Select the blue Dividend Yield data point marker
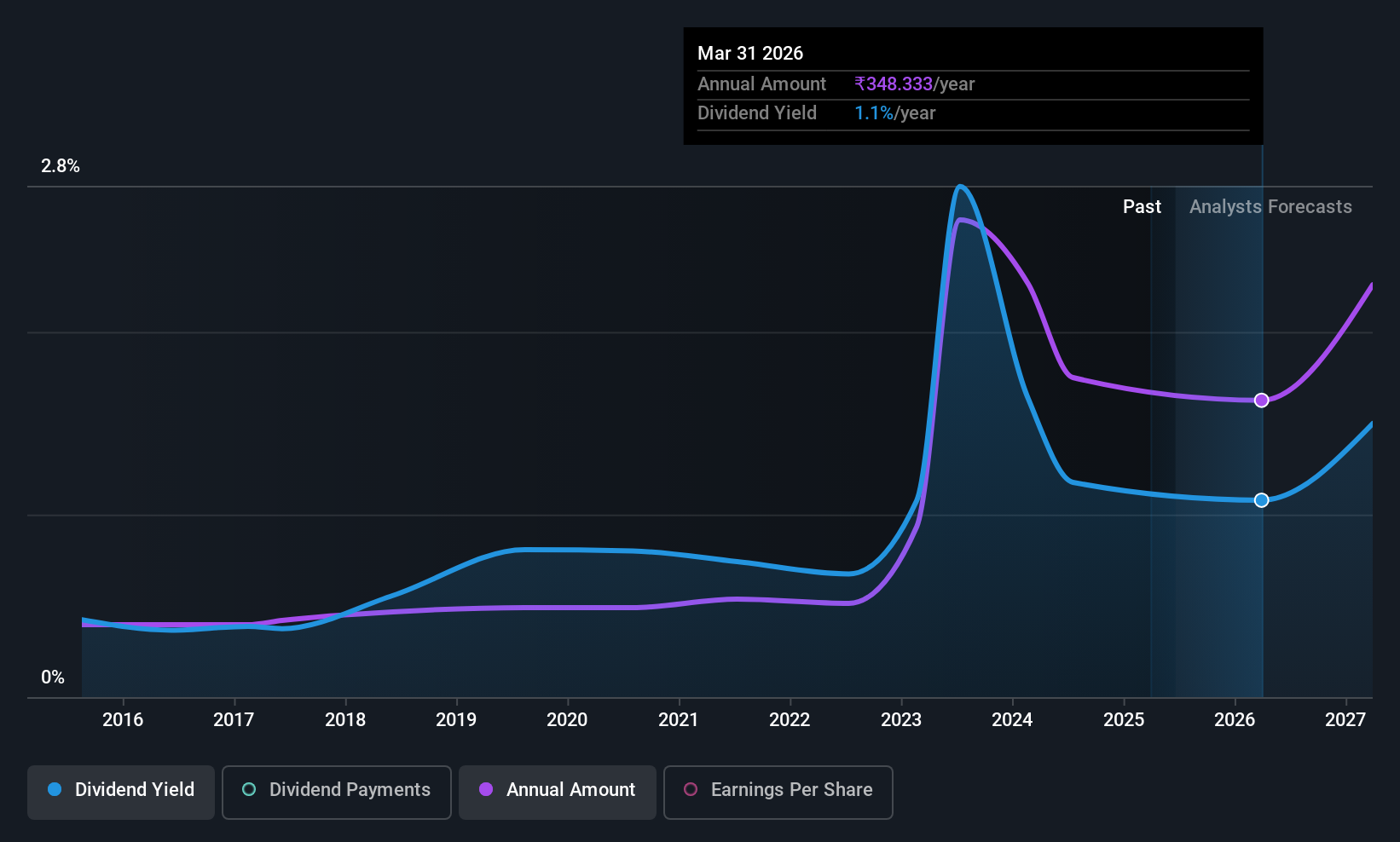The height and width of the screenshot is (842, 1400). click(x=1262, y=500)
